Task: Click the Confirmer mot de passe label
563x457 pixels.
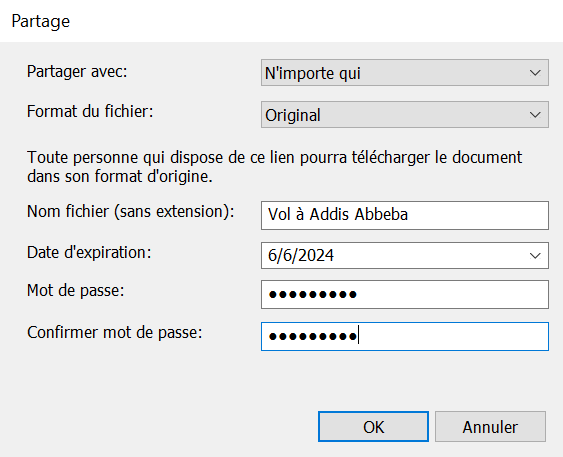Action: [x=115, y=332]
